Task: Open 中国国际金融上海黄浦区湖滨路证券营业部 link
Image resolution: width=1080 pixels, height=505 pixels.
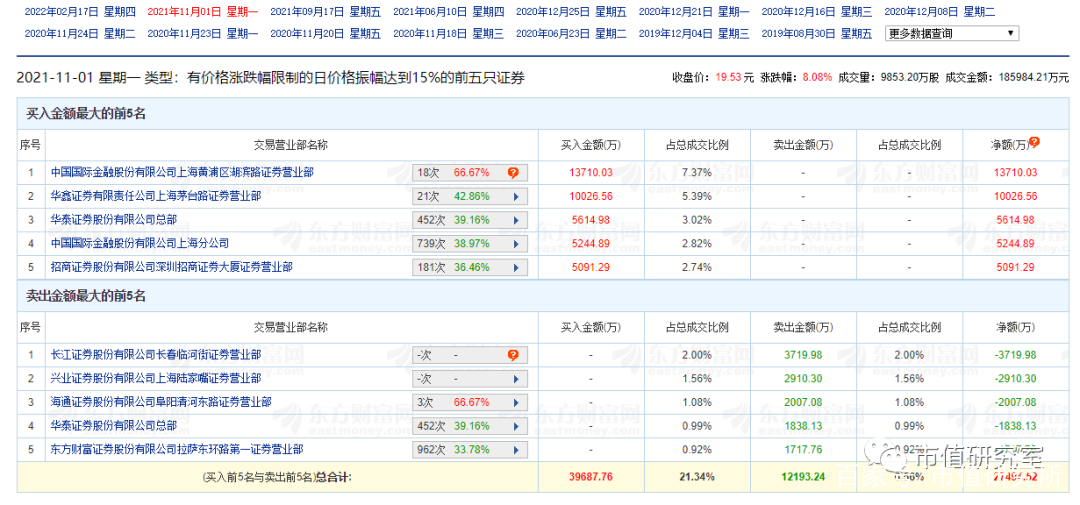Action: click(182, 172)
